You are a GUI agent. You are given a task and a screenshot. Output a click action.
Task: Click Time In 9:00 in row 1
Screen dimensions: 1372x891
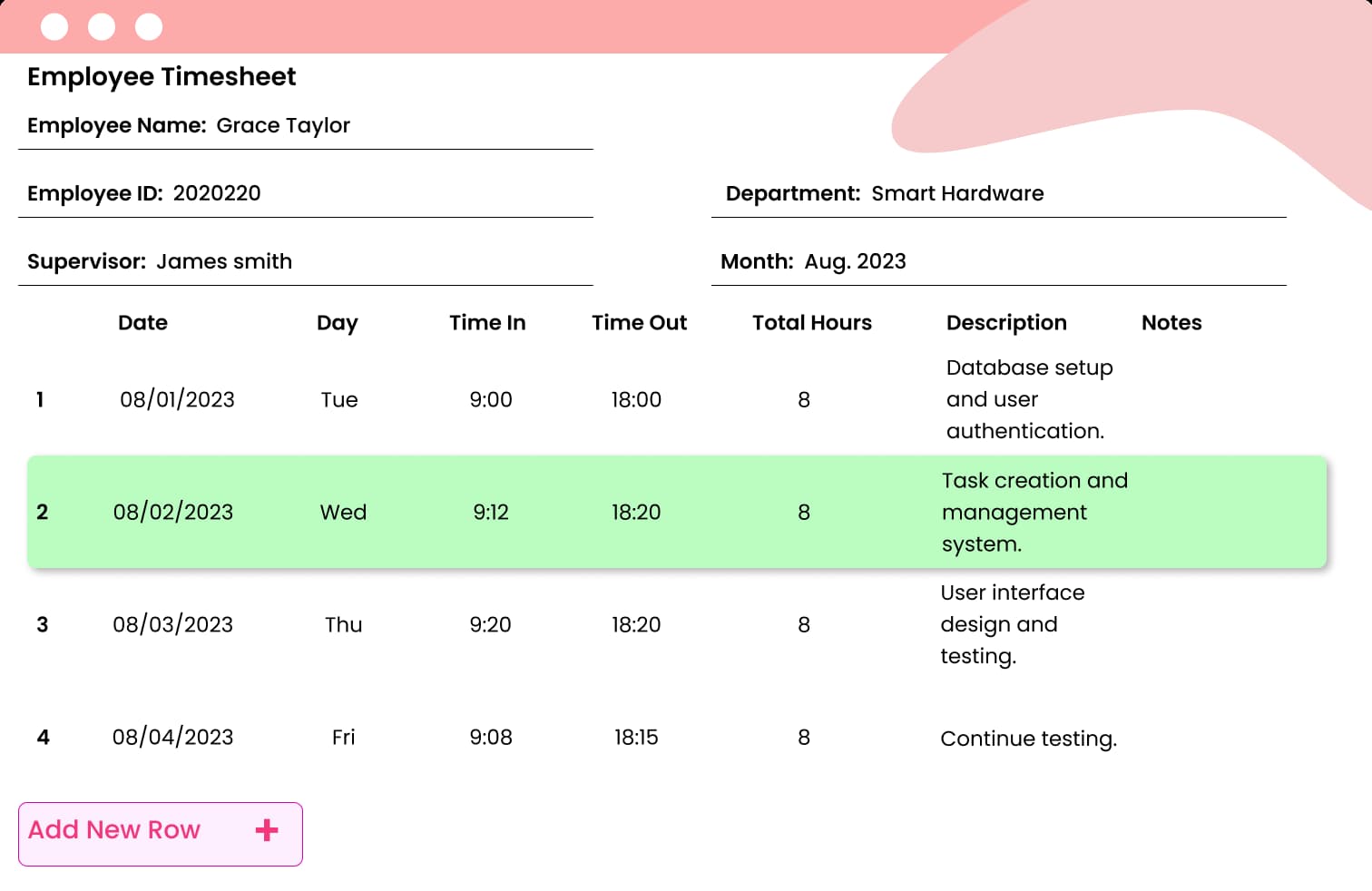490,400
